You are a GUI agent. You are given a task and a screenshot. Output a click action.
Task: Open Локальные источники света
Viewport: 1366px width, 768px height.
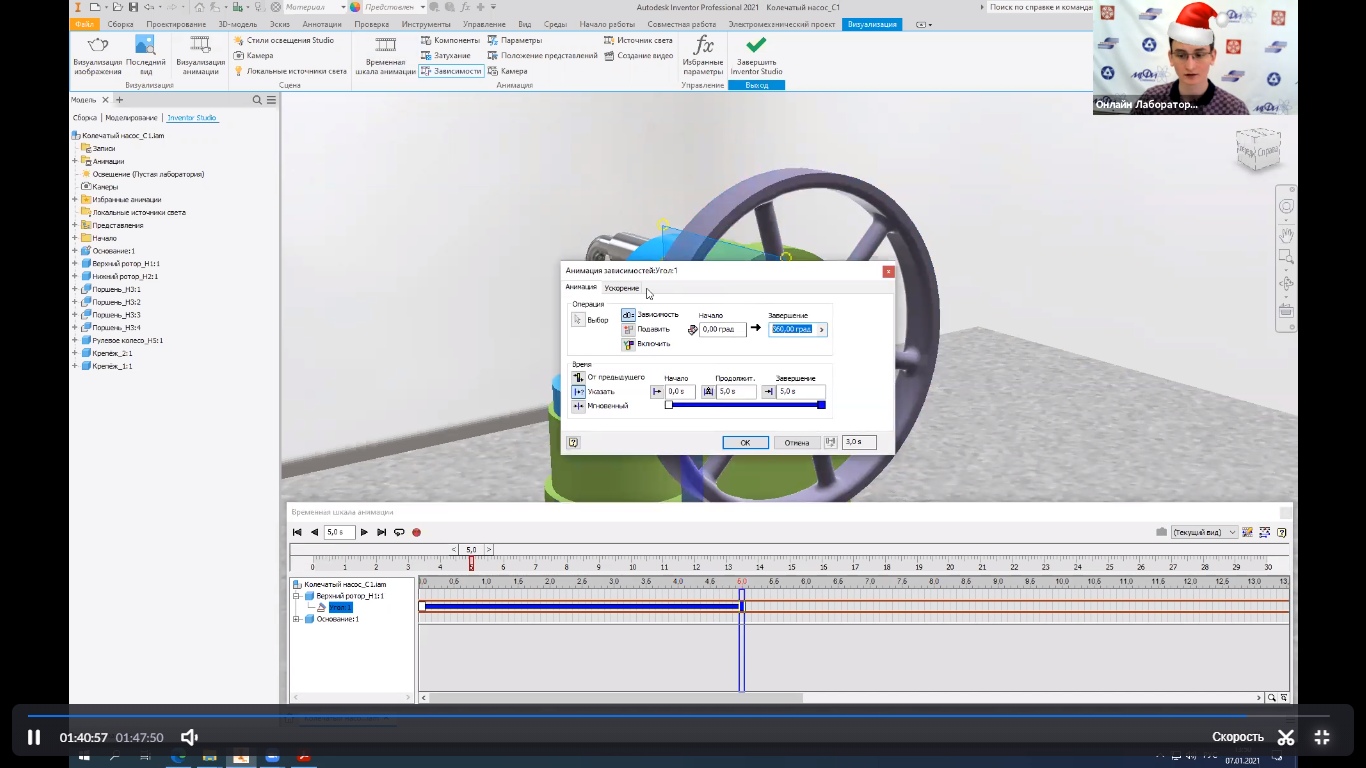pyautogui.click(x=290, y=71)
